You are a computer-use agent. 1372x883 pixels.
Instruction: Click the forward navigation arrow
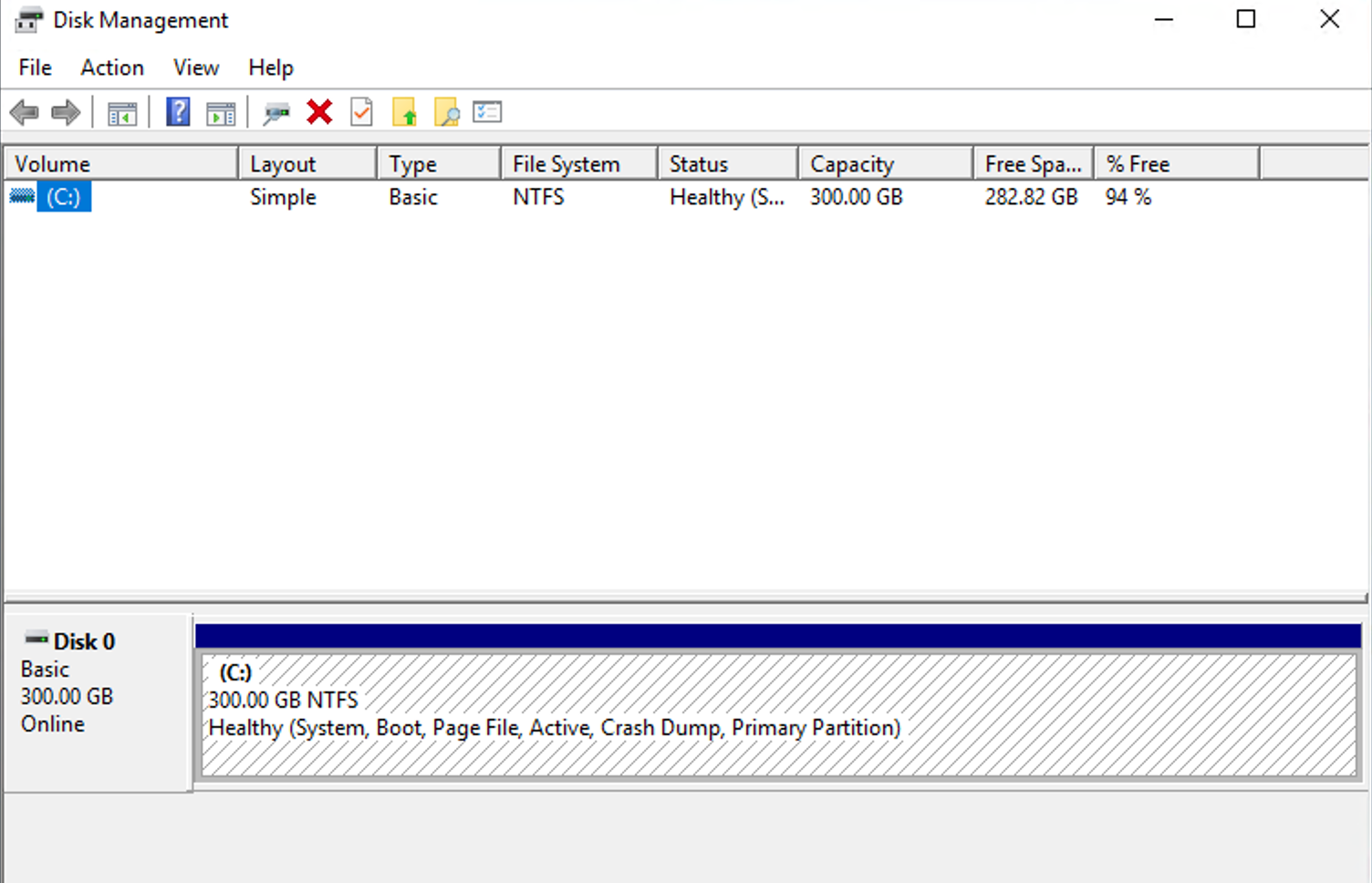[x=65, y=111]
